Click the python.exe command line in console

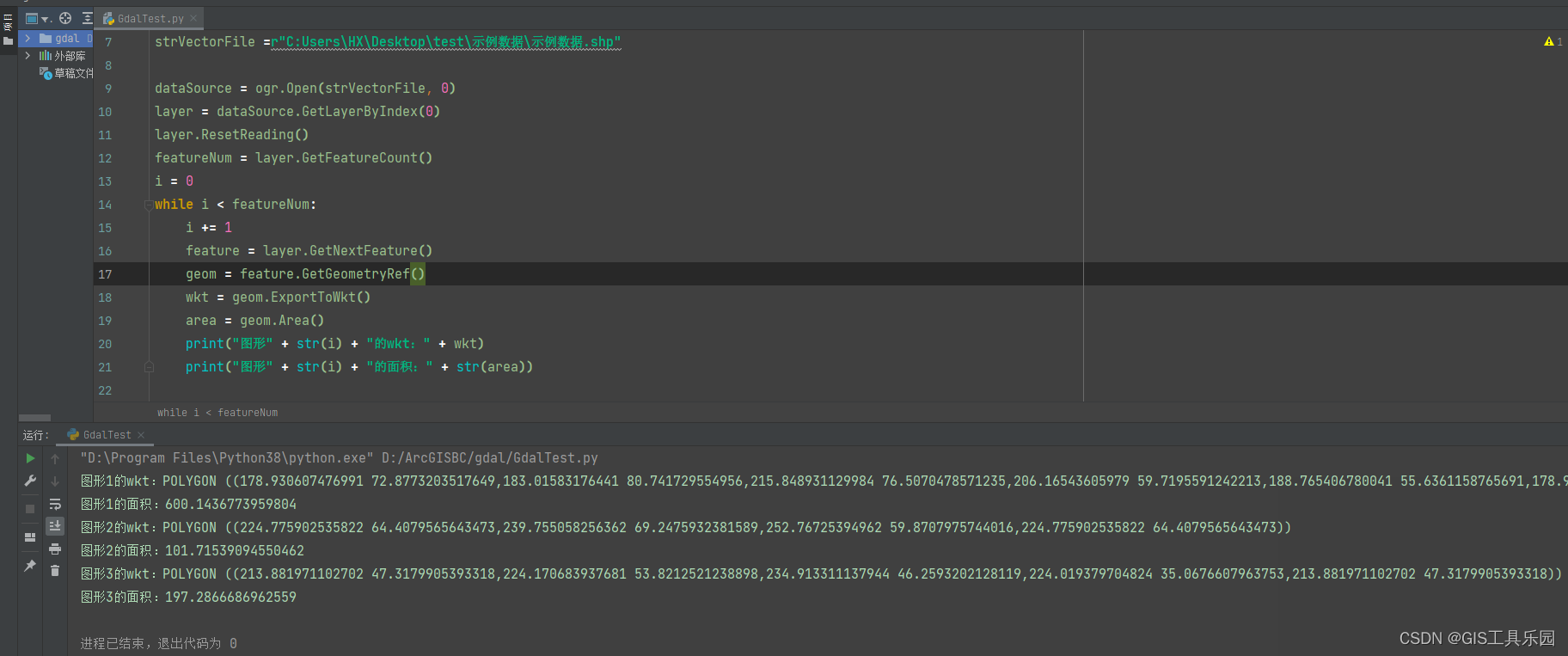tap(339, 458)
